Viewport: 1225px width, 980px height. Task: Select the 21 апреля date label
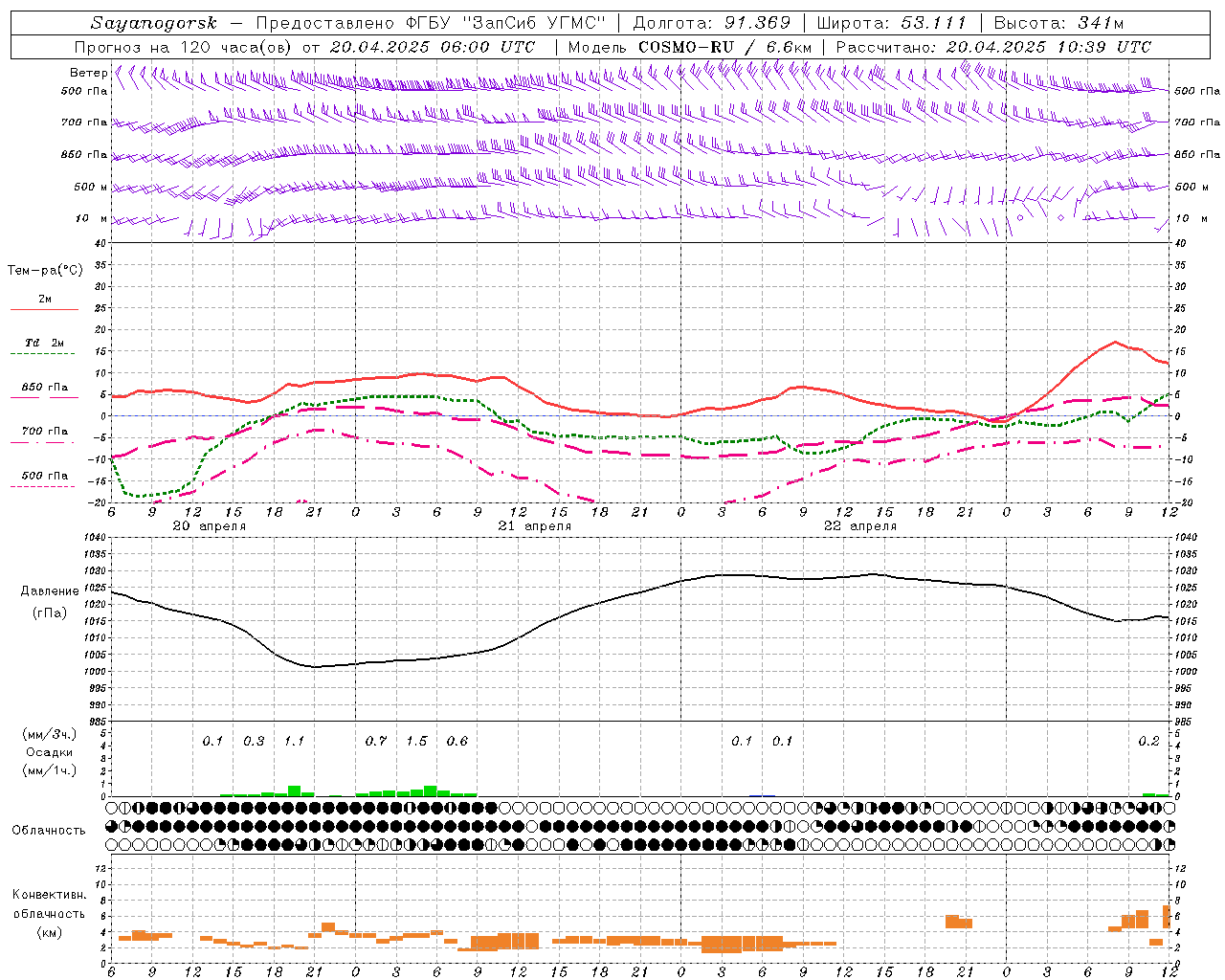point(534,526)
